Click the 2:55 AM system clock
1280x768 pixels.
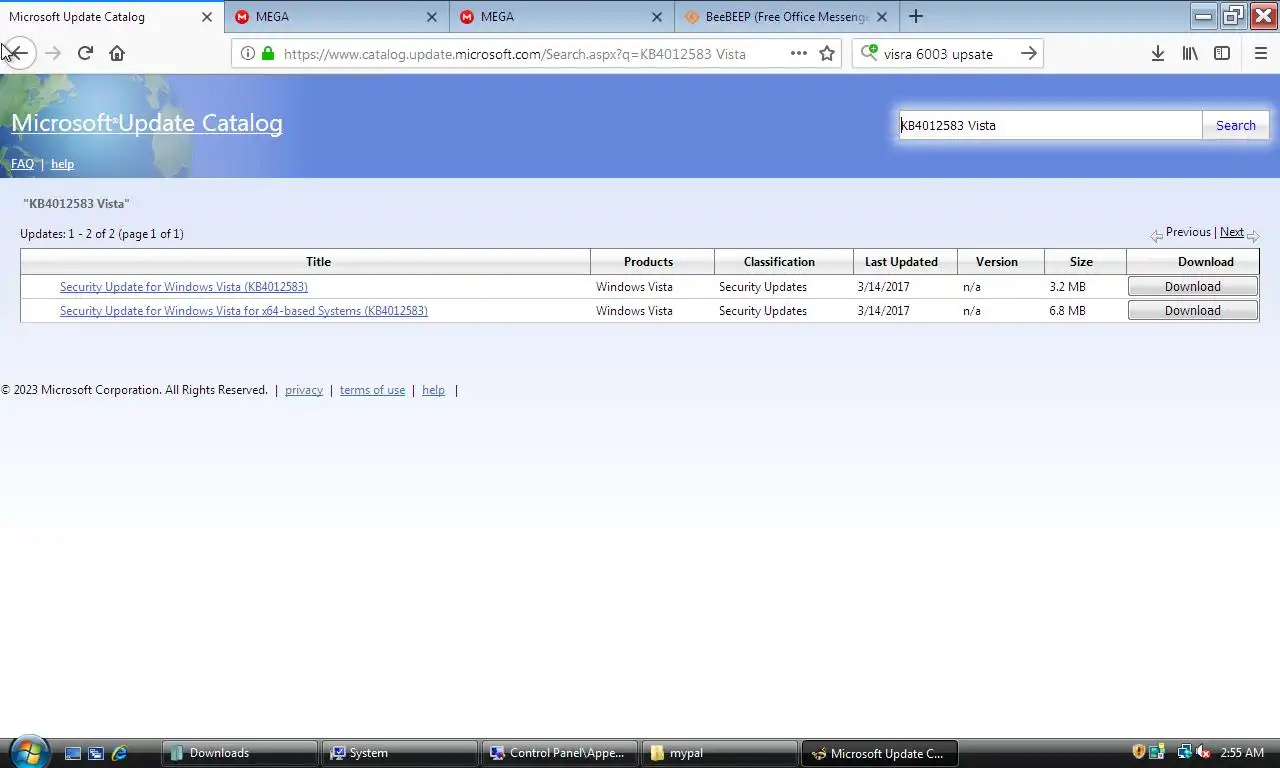coord(1243,753)
